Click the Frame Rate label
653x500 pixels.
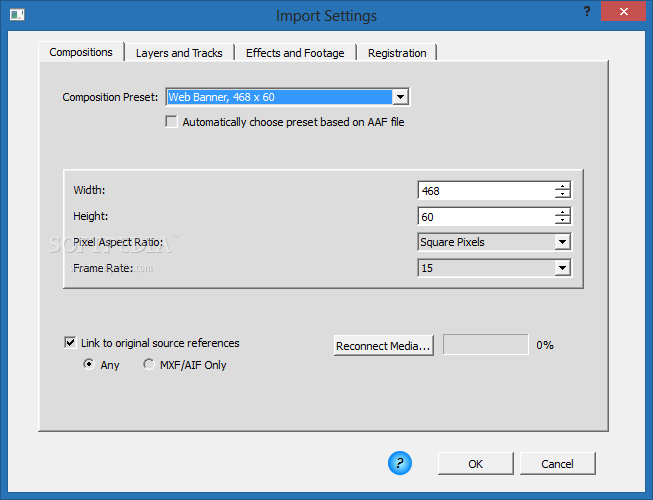click(x=103, y=268)
